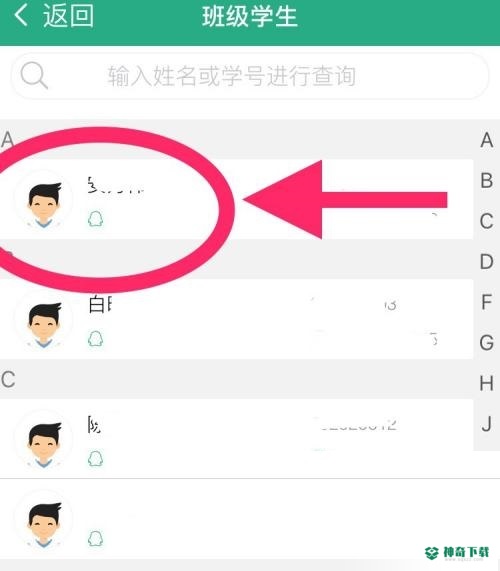Image resolution: width=500 pixels, height=571 pixels.
Task: Jump to letter G in index
Action: pos(487,343)
